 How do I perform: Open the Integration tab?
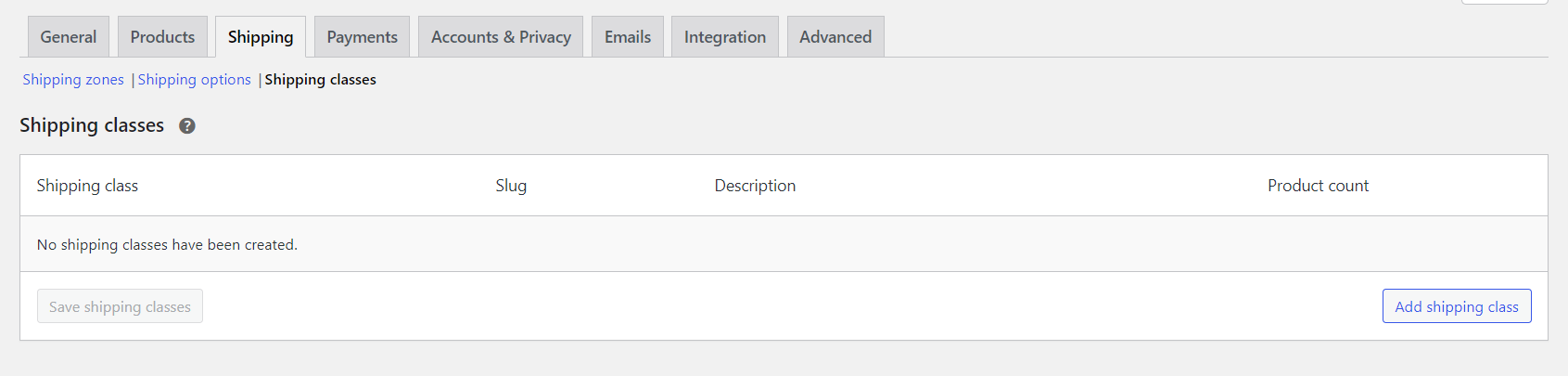pyautogui.click(x=725, y=37)
